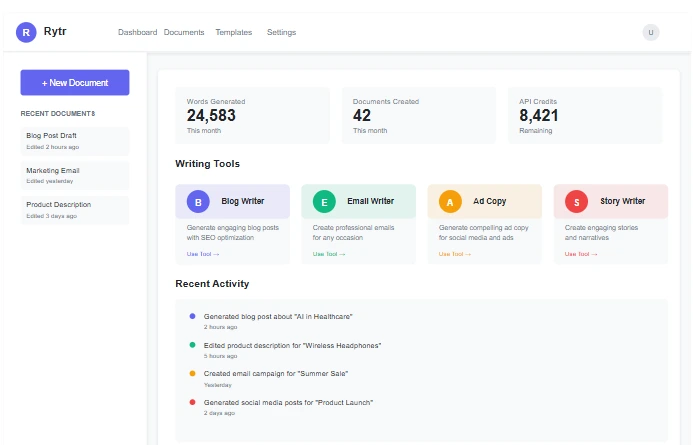This screenshot has height=445, width=693.
Task: Select the Blog Writer B icon
Action: (198, 202)
